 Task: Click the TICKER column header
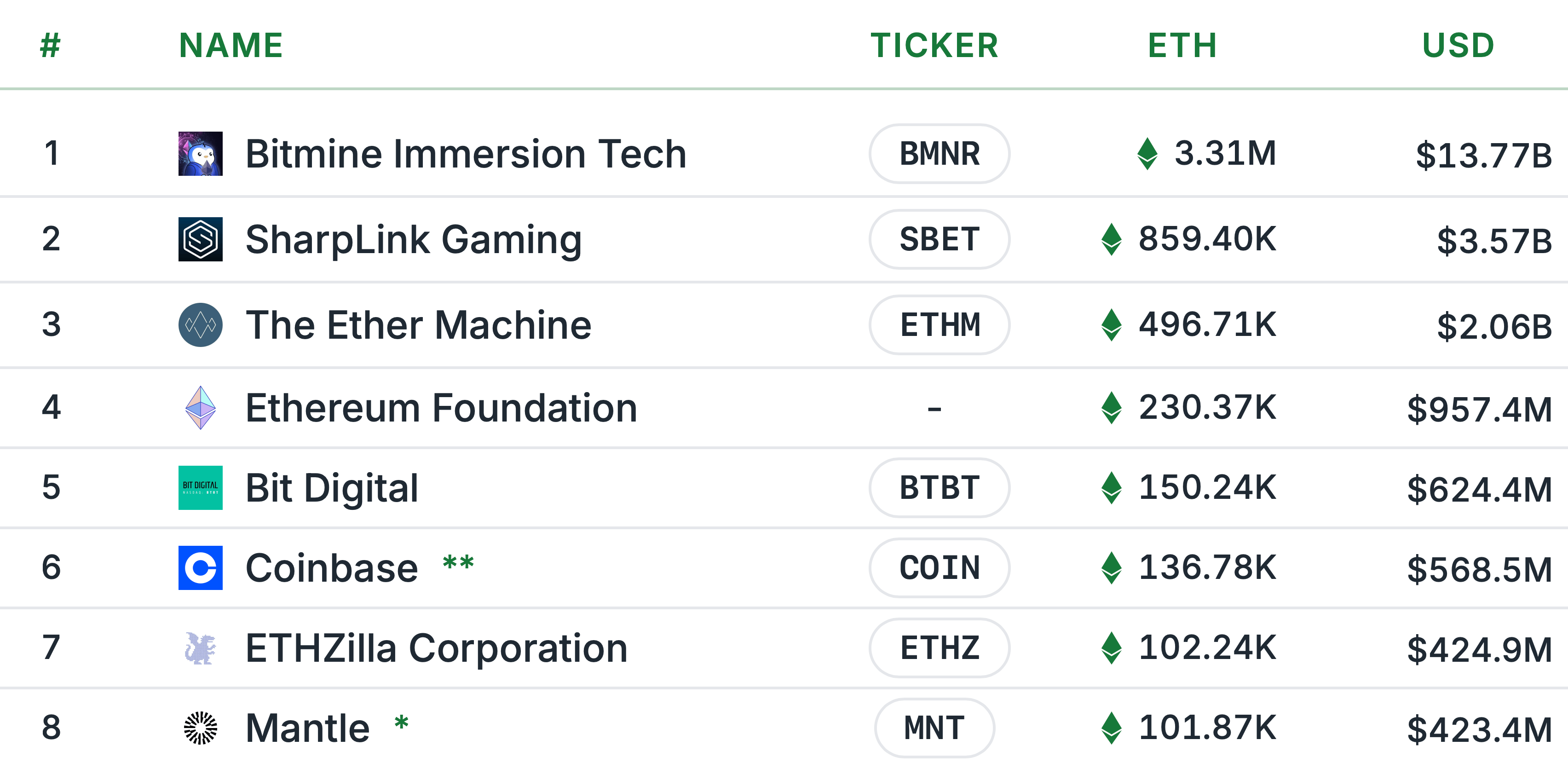coord(934,46)
